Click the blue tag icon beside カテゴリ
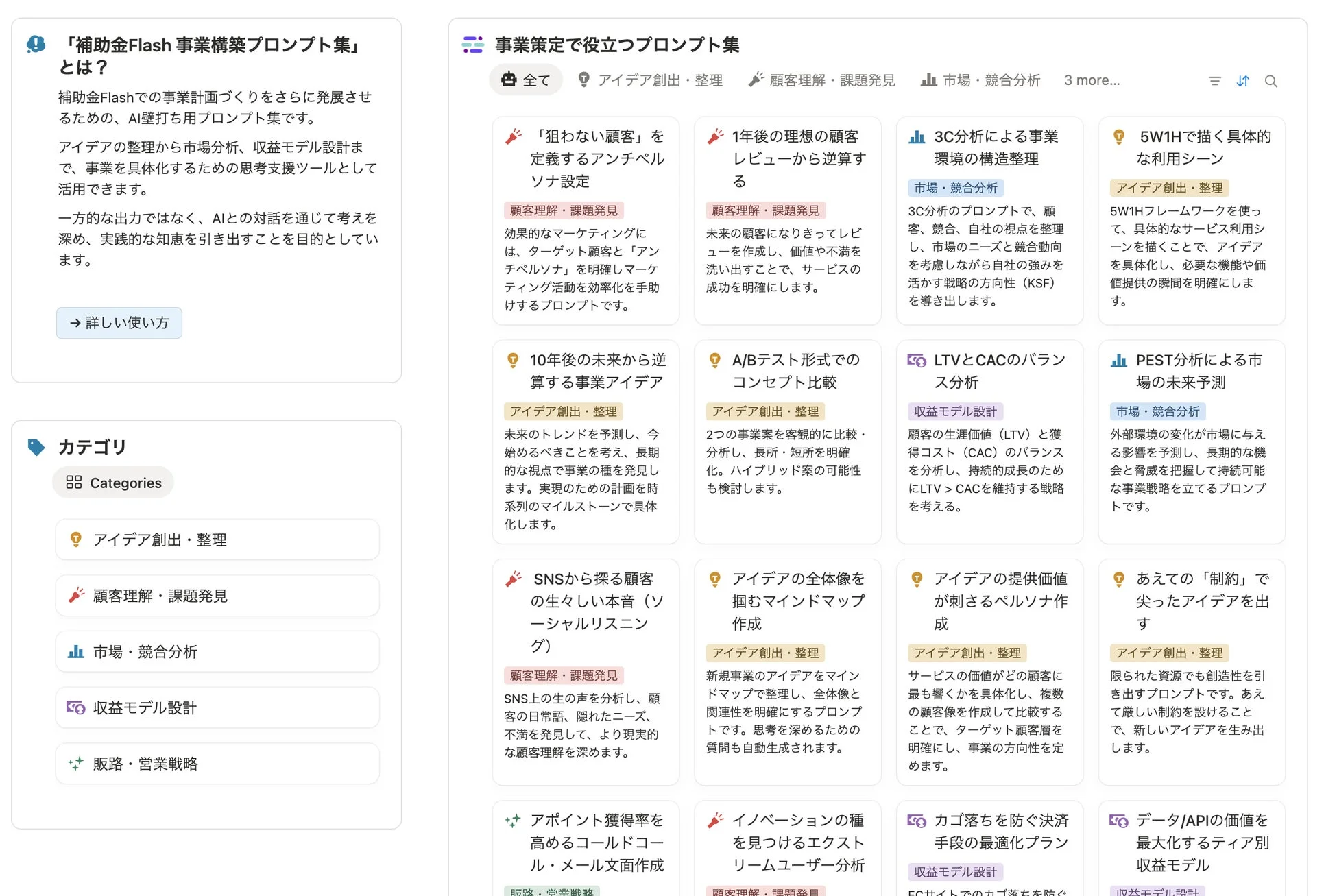Viewport: 1337px width, 896px height. coord(36,447)
